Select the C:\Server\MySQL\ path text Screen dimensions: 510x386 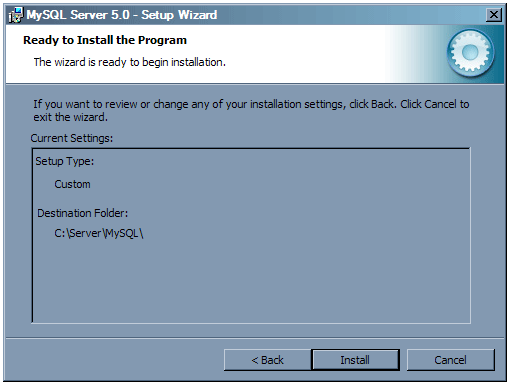[x=99, y=233]
